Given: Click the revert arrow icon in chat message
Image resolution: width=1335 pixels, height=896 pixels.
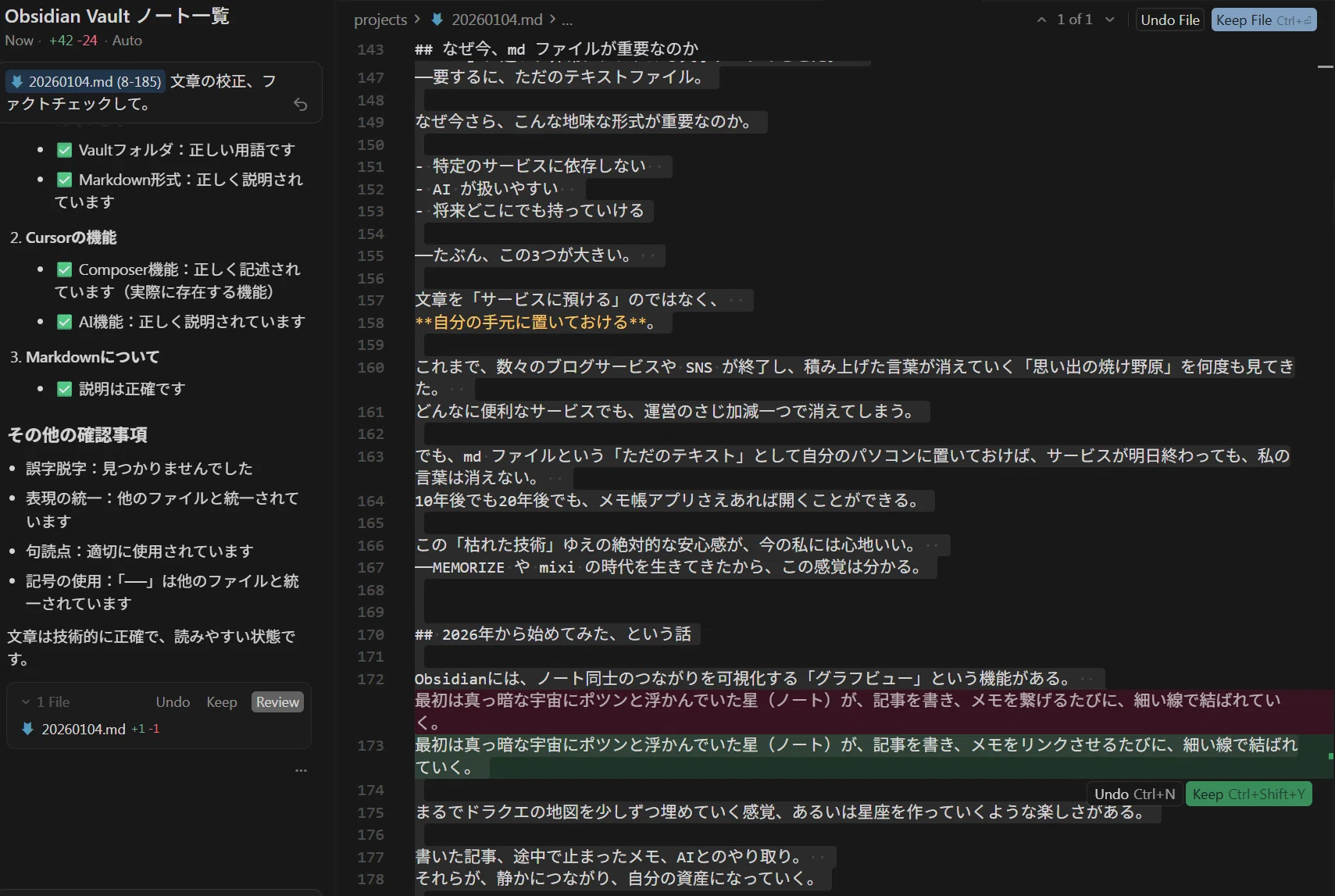Looking at the screenshot, I should click(301, 105).
